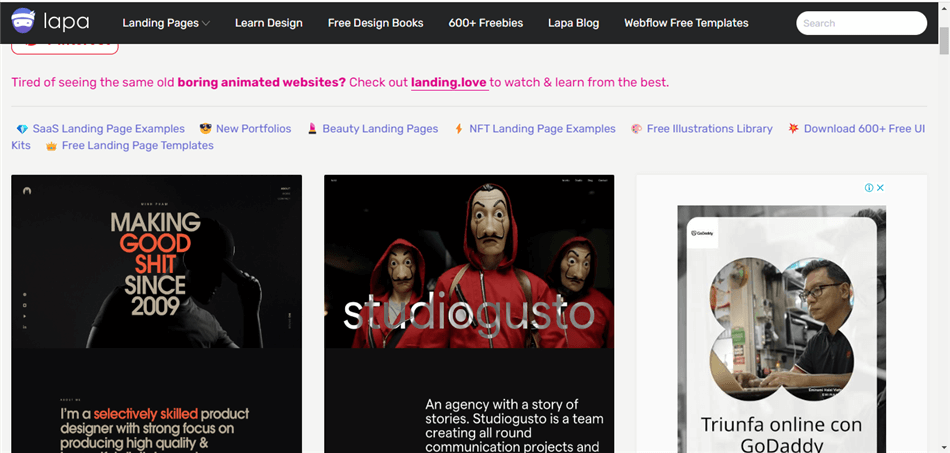Go to Free Design Books
The image size is (950, 453).
click(x=376, y=23)
